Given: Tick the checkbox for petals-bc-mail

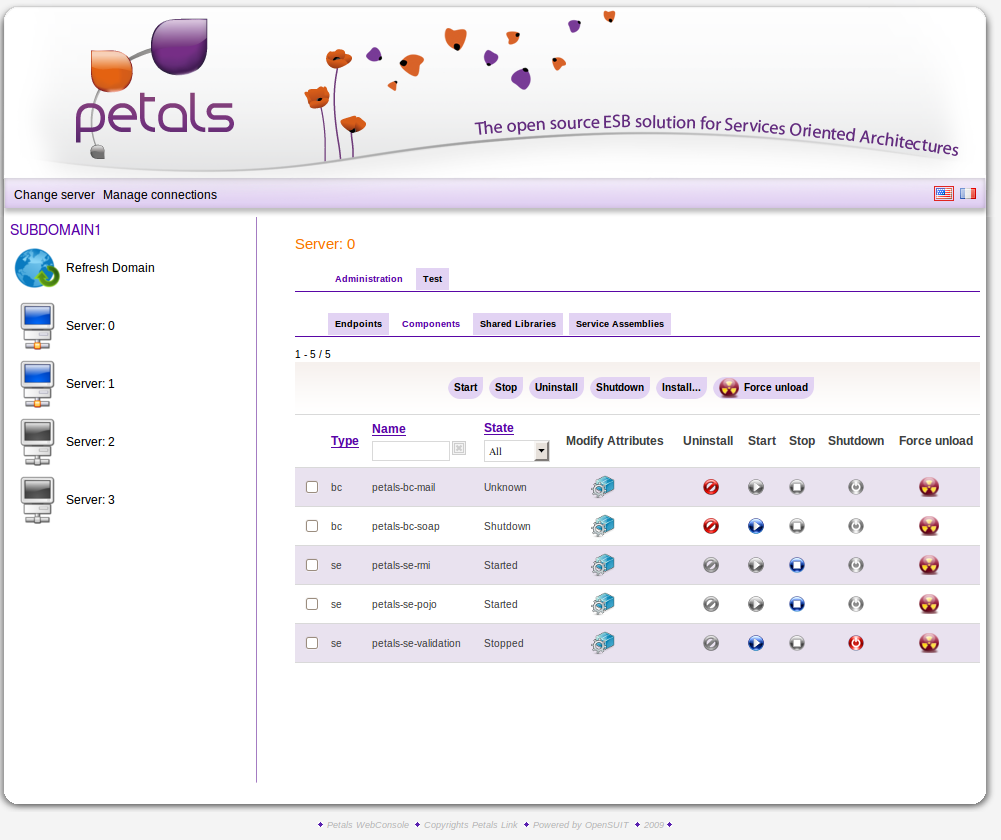Looking at the screenshot, I should point(312,487).
